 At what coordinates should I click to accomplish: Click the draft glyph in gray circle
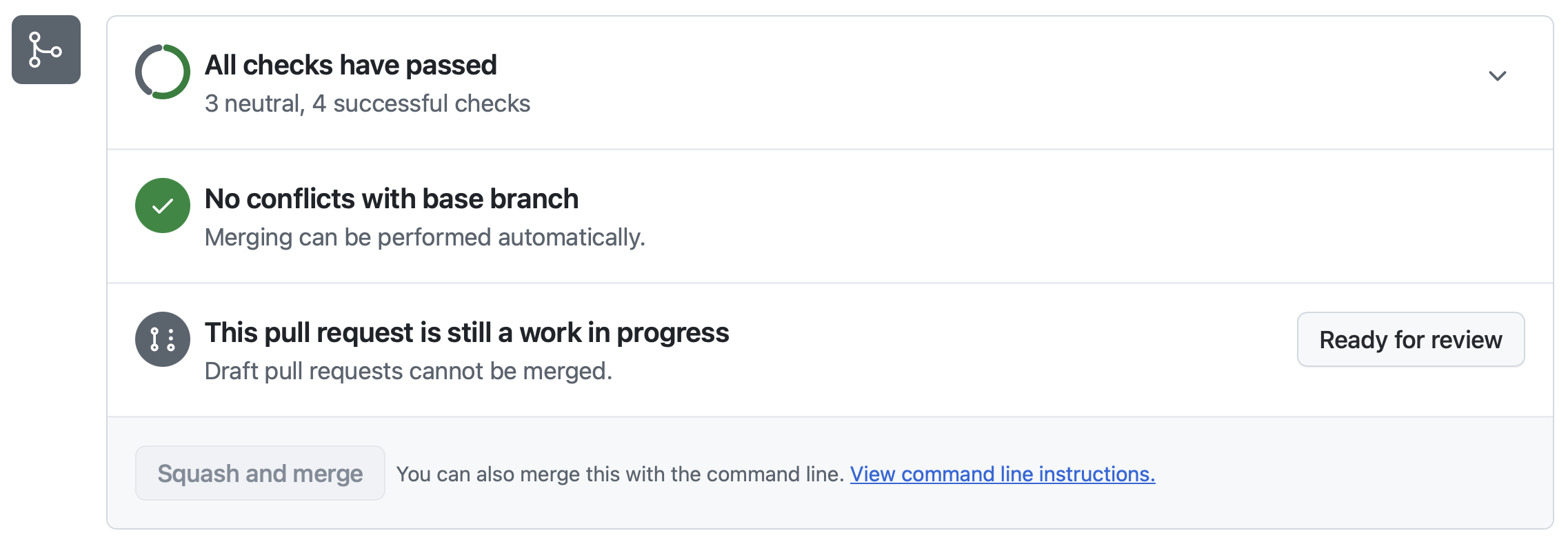[x=163, y=339]
